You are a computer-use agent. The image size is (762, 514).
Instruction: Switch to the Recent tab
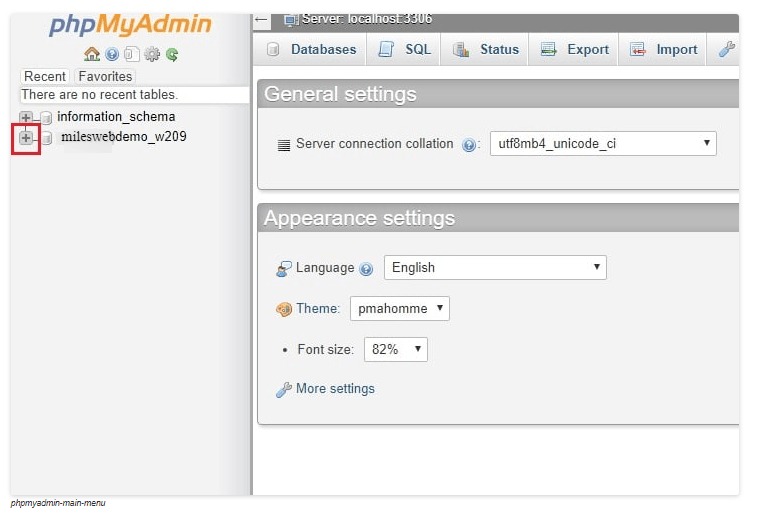(44, 76)
